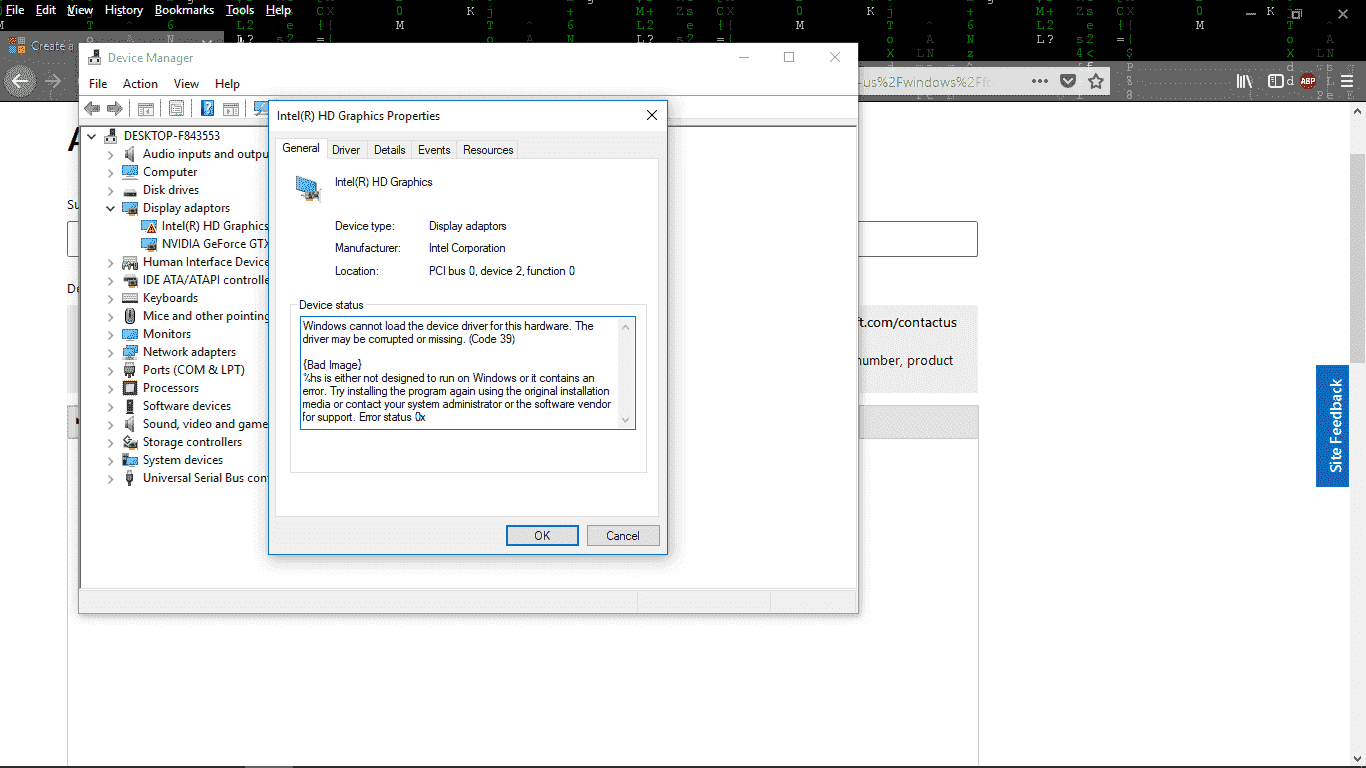Expand the Network adapters category
This screenshot has width=1366, height=768.
point(111,352)
